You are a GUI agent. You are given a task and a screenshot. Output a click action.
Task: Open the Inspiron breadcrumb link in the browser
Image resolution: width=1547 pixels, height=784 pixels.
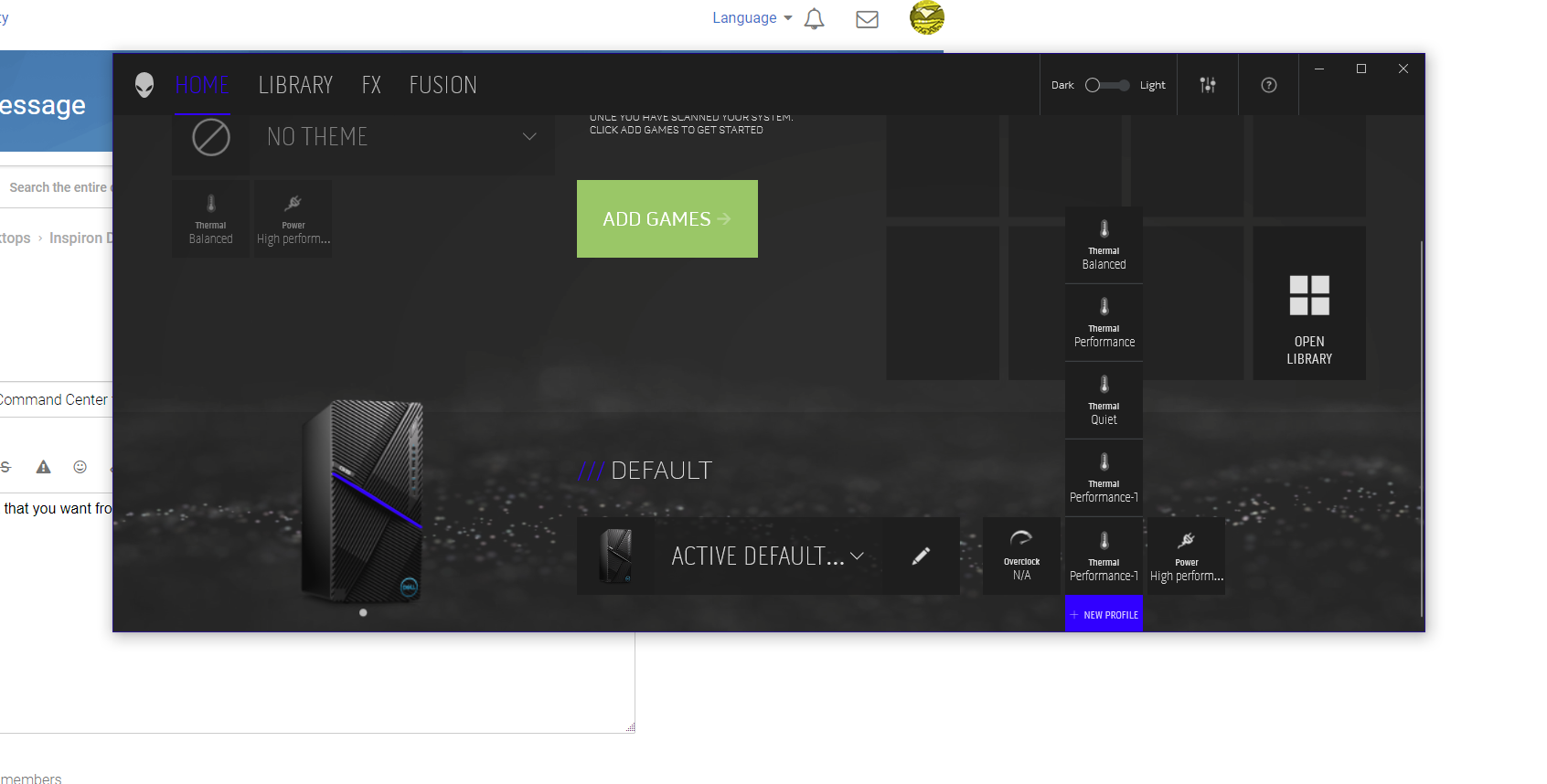[x=80, y=238]
